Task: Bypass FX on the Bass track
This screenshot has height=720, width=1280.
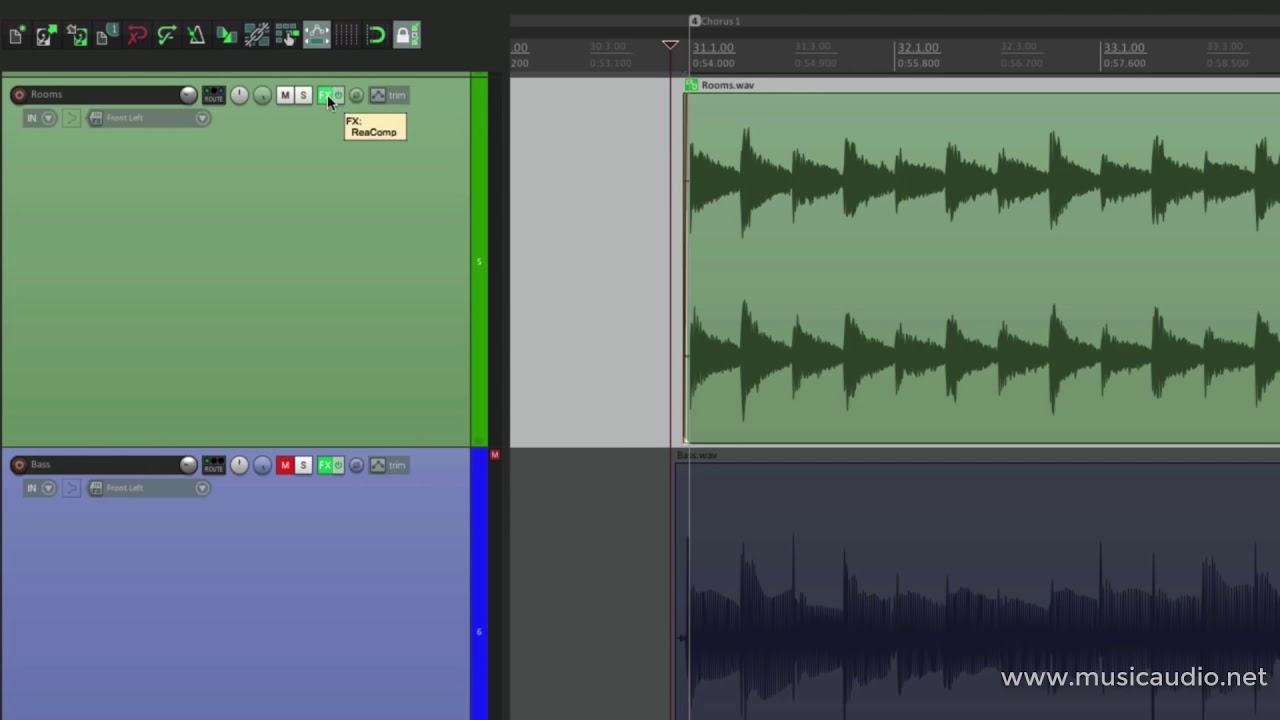Action: click(x=339, y=465)
